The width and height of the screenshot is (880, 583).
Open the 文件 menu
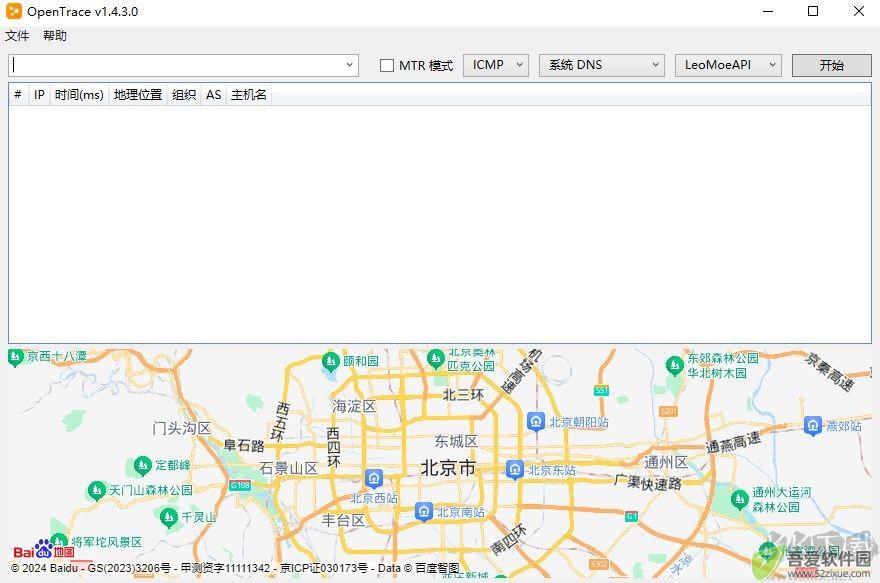[x=17, y=36]
